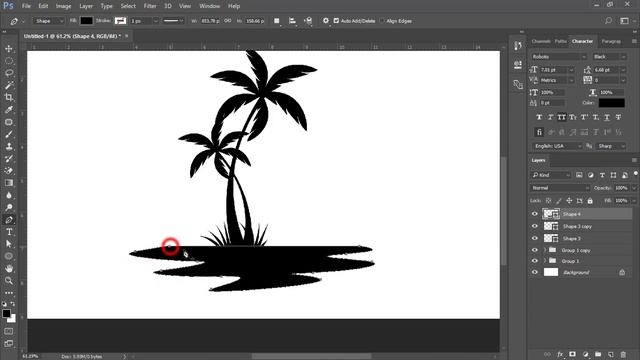The image size is (640, 360).
Task: Open the English: USA language dropdown
Action: coord(557,146)
